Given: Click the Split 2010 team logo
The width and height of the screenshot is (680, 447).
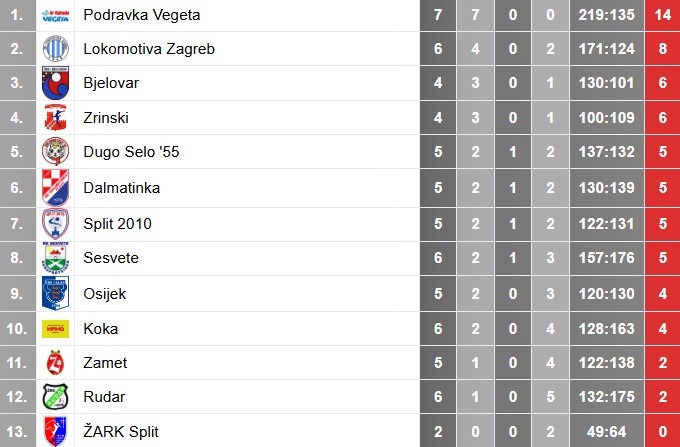Looking at the screenshot, I should click(54, 223).
